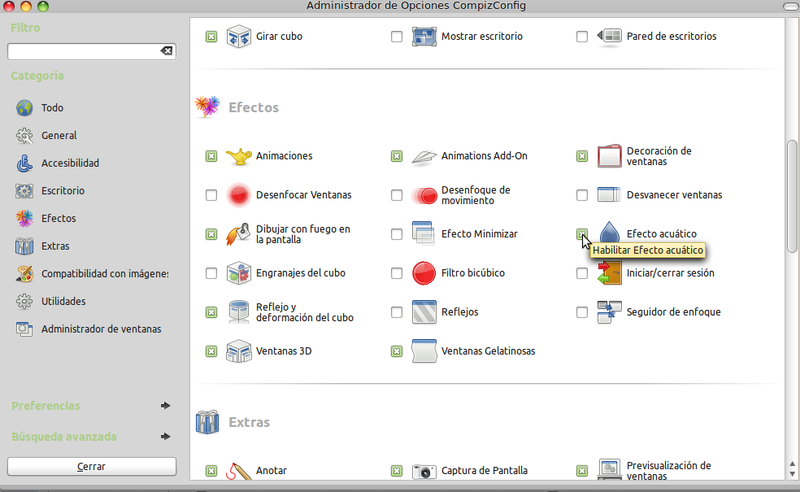Image resolution: width=800 pixels, height=492 pixels.
Task: Toggle the Efecto acuático checkbox
Action: tap(582, 234)
